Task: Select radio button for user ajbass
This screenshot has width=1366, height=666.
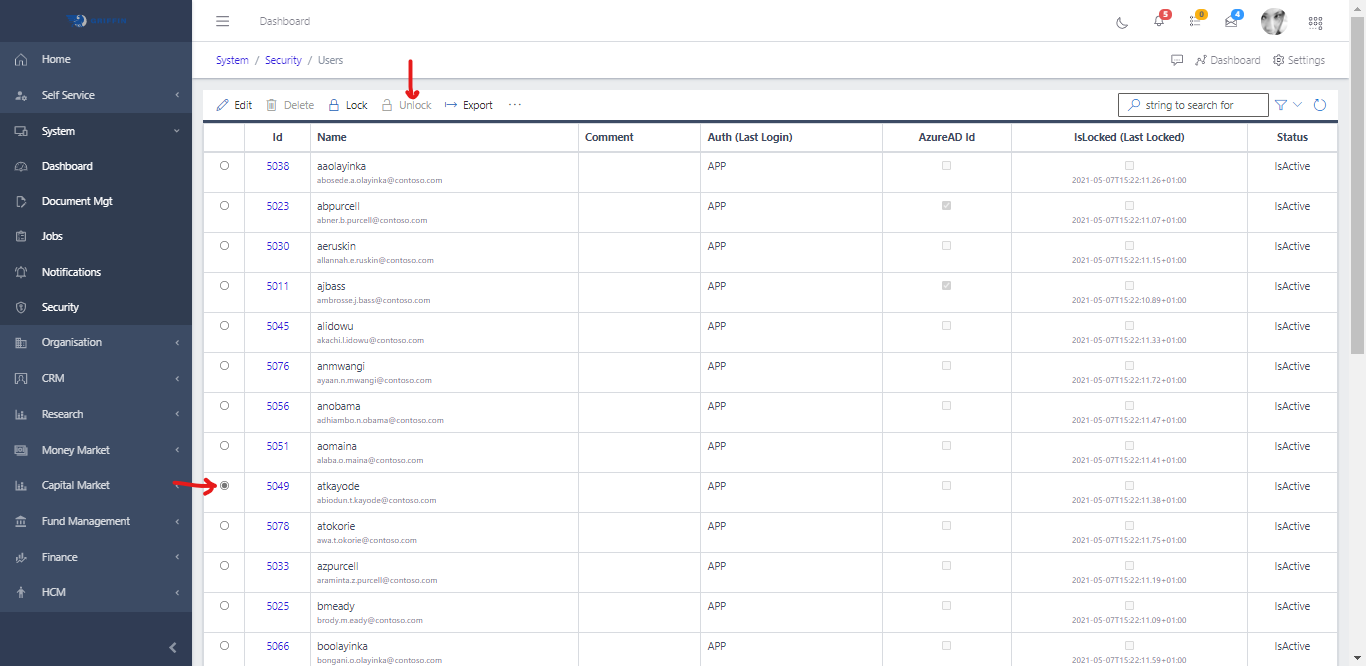Action: click(224, 286)
